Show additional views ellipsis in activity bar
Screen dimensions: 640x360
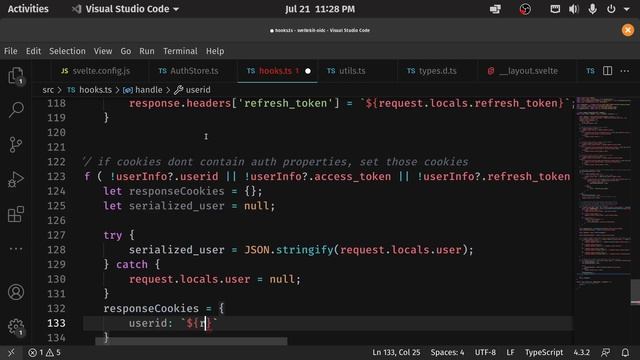click(x=16, y=249)
